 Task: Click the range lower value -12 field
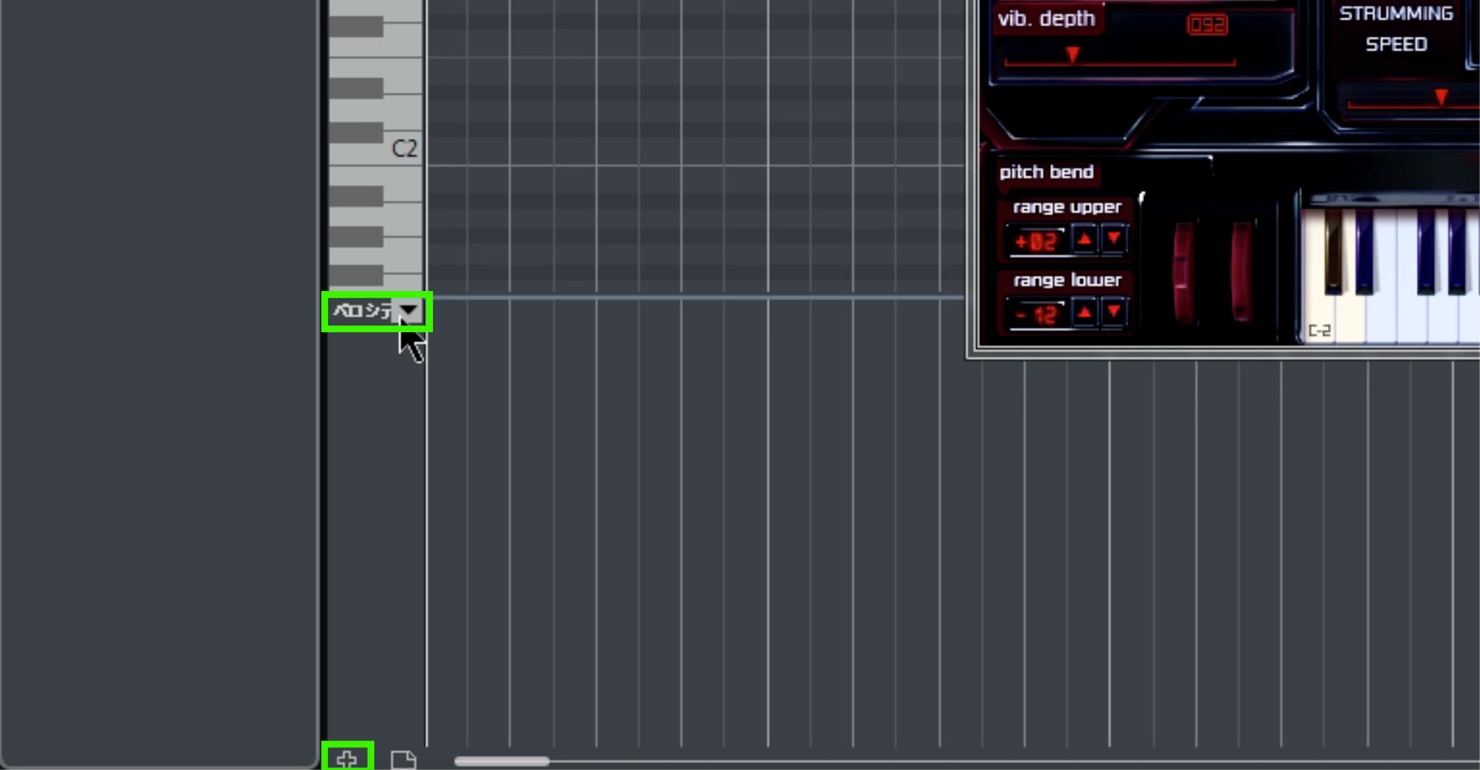coord(1036,315)
